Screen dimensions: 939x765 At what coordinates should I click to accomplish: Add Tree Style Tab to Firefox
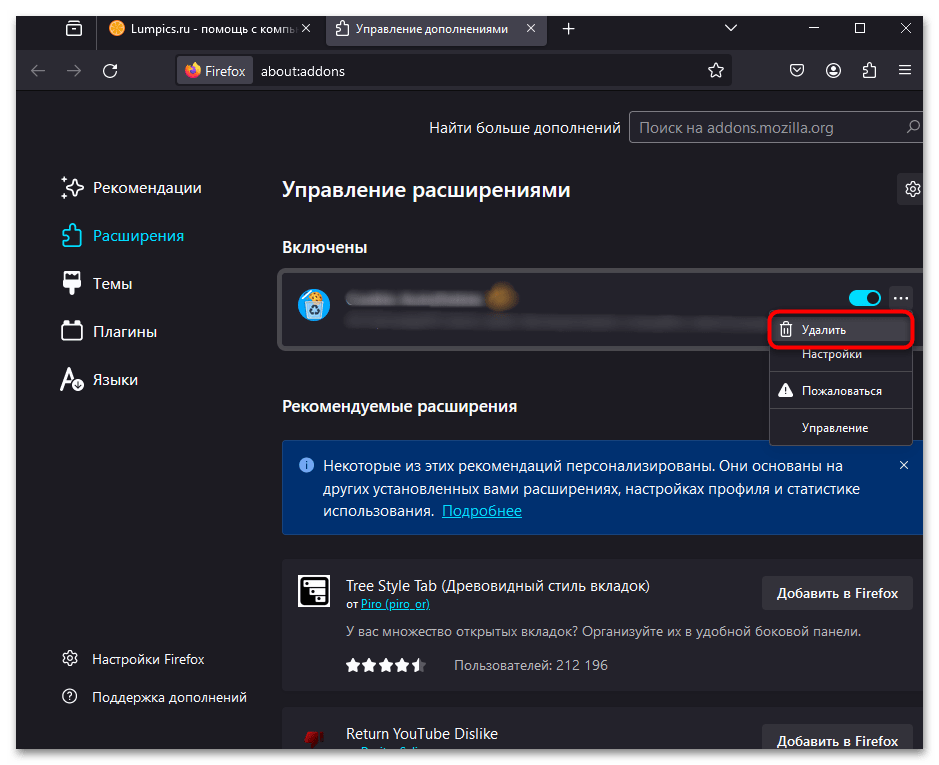click(837, 593)
